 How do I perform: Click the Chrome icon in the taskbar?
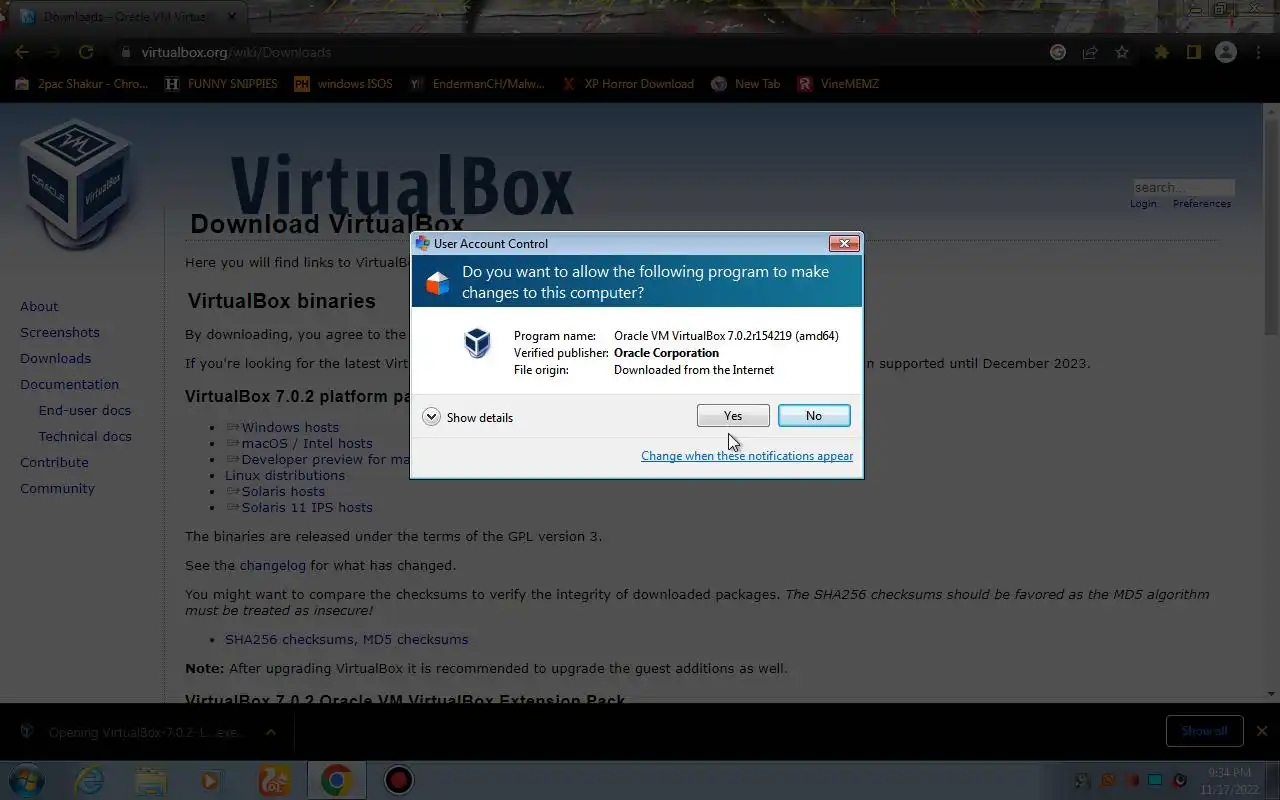[x=337, y=780]
